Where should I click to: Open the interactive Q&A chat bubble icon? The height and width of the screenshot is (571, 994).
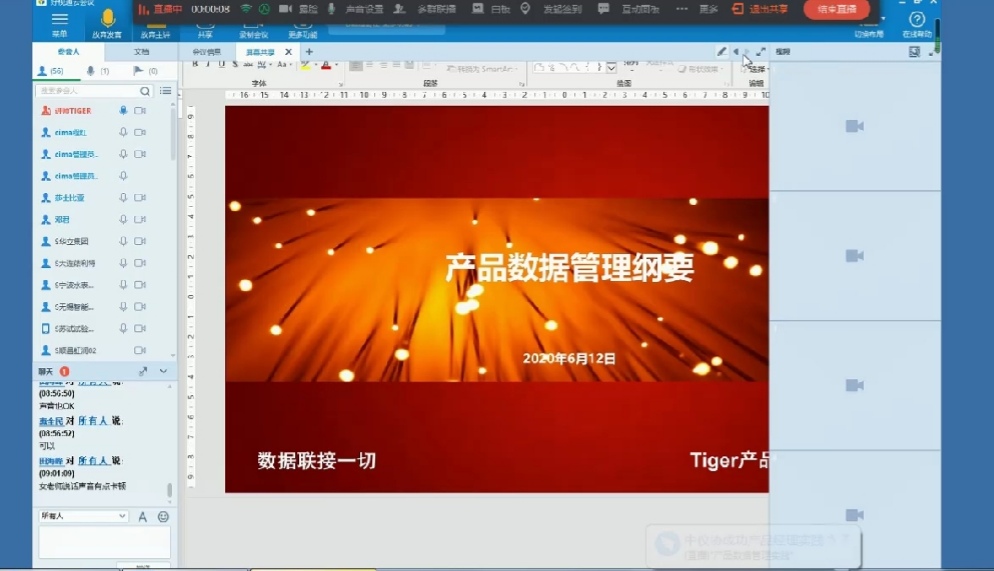click(604, 9)
